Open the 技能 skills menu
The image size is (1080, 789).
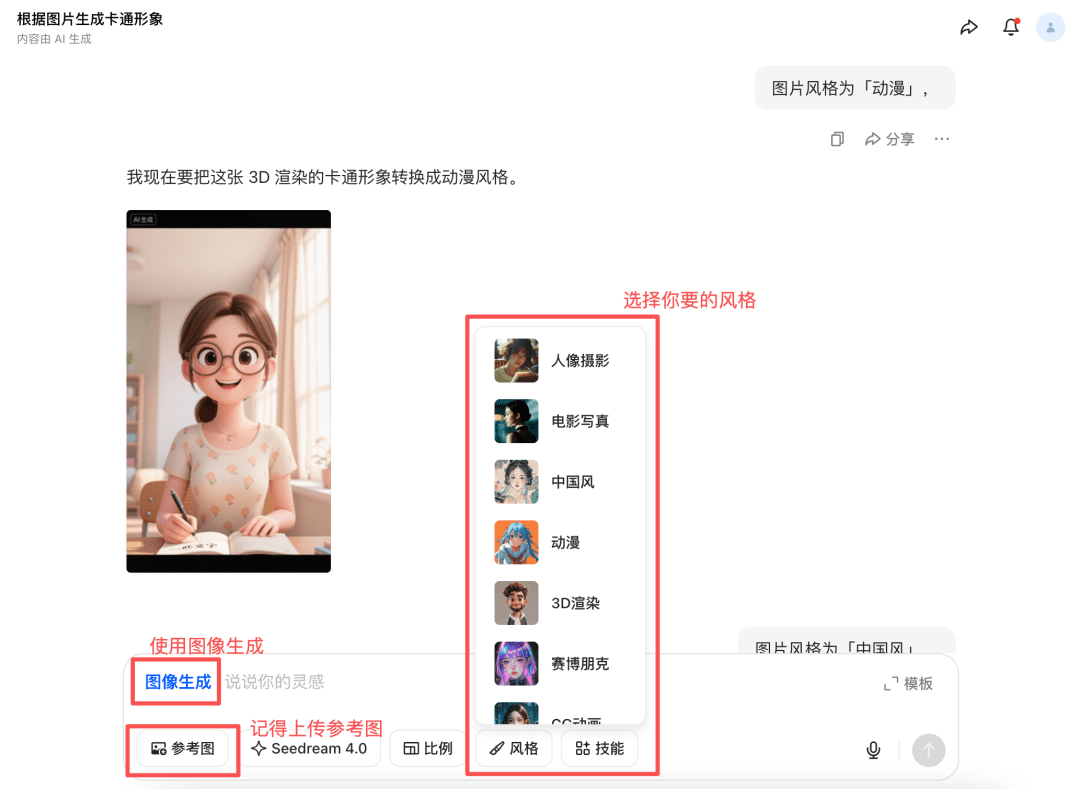click(599, 748)
